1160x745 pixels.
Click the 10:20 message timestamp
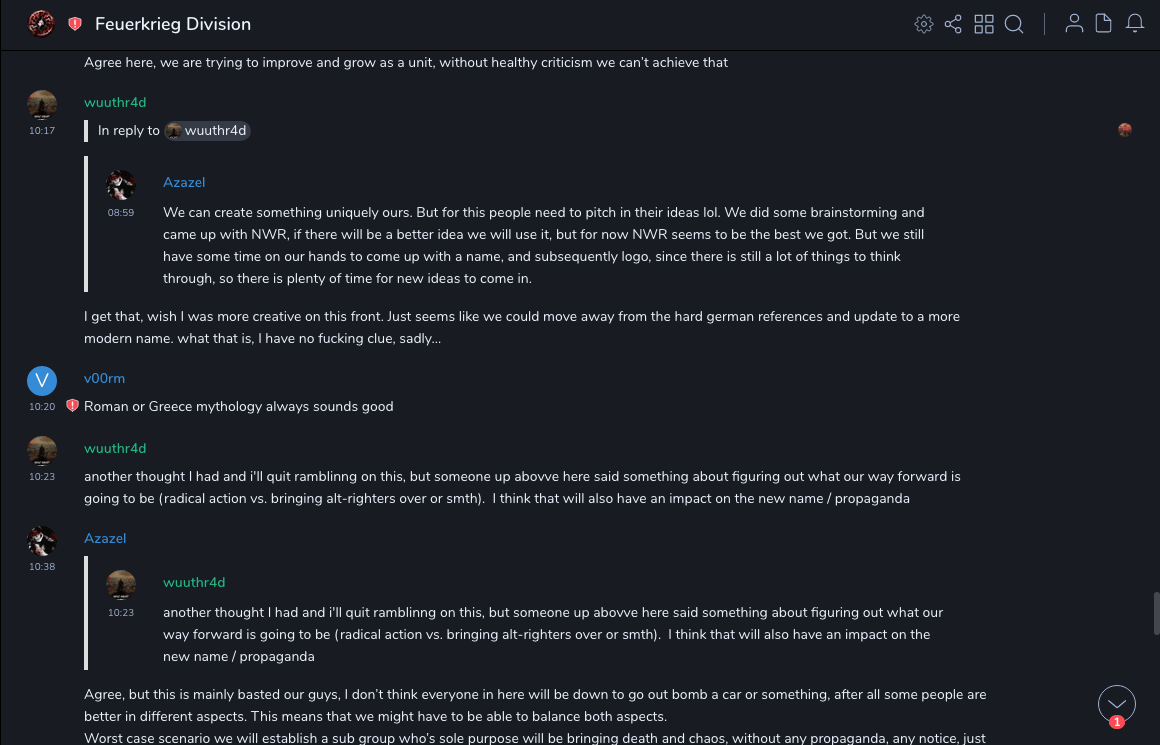tap(42, 407)
